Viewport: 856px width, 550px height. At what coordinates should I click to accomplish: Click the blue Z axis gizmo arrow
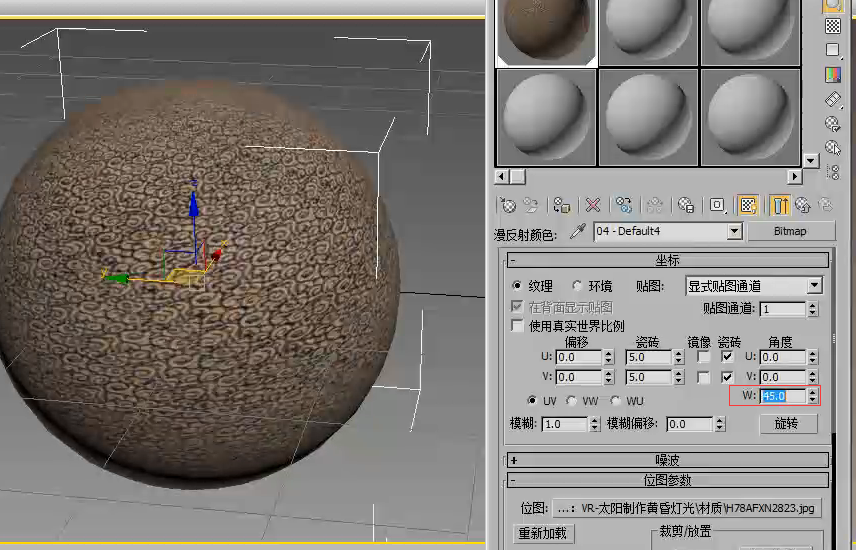193,203
